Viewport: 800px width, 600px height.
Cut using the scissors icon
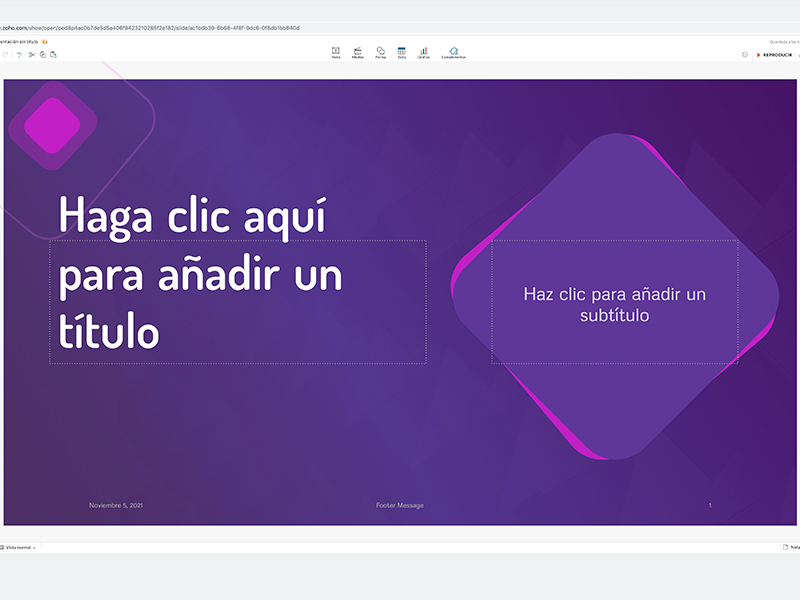coord(32,55)
